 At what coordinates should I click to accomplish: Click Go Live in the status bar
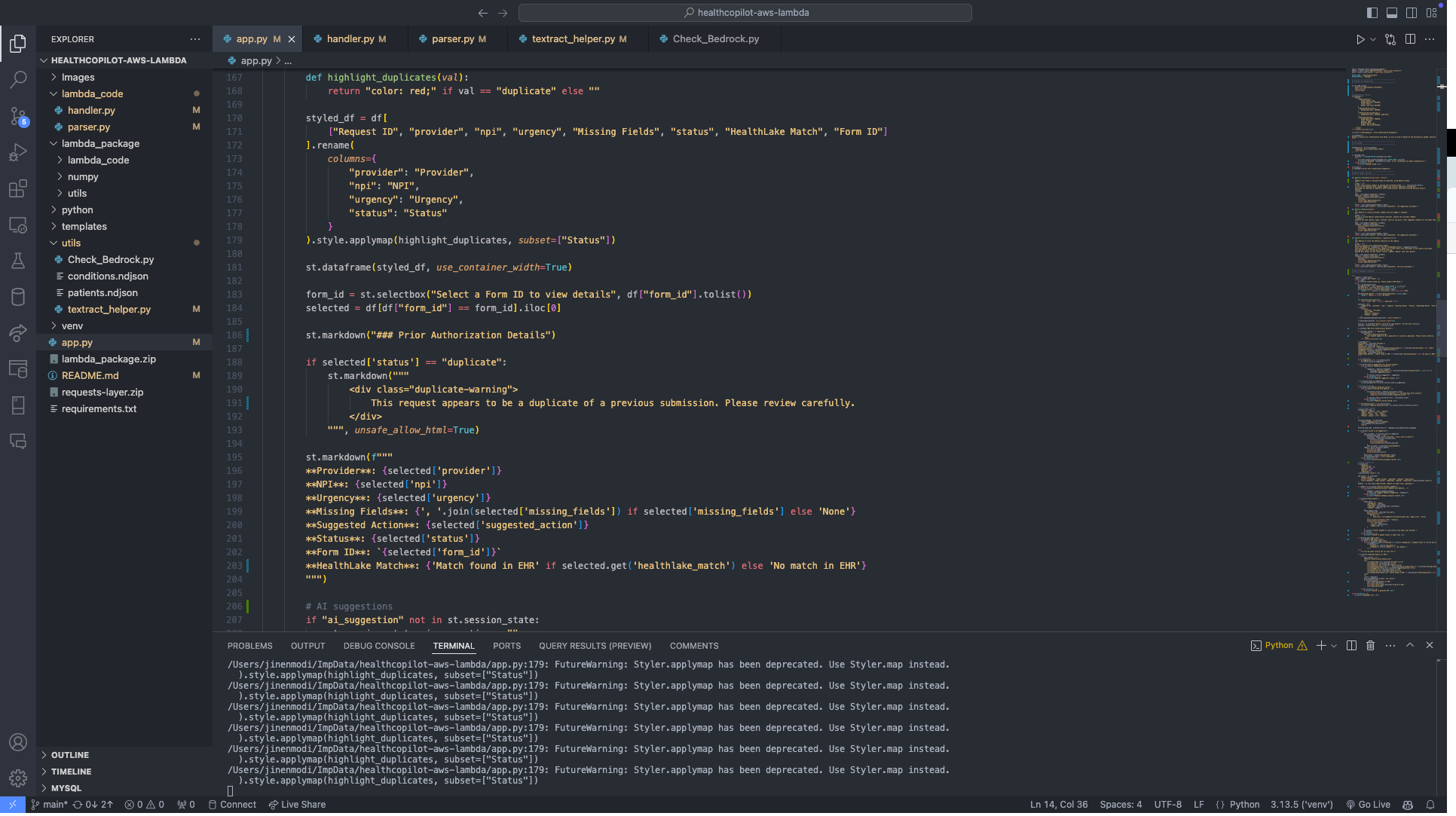1368,805
